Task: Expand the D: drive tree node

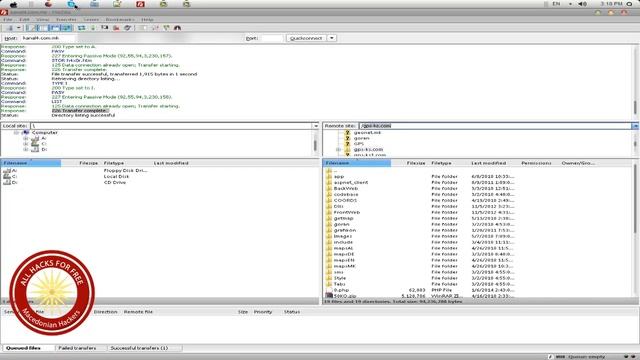Action: [x=25, y=150]
